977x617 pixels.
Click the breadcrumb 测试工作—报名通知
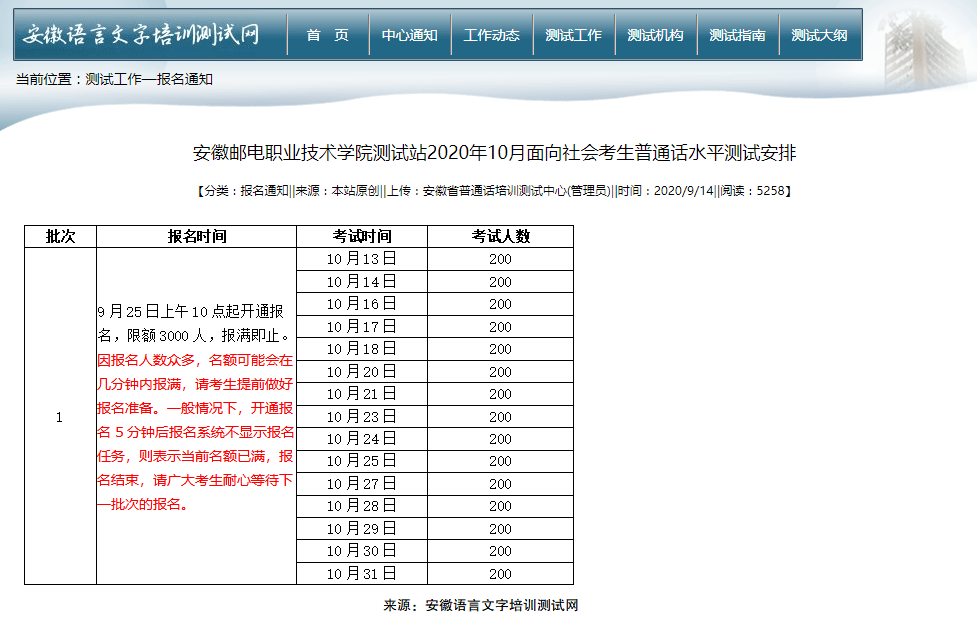pos(149,80)
